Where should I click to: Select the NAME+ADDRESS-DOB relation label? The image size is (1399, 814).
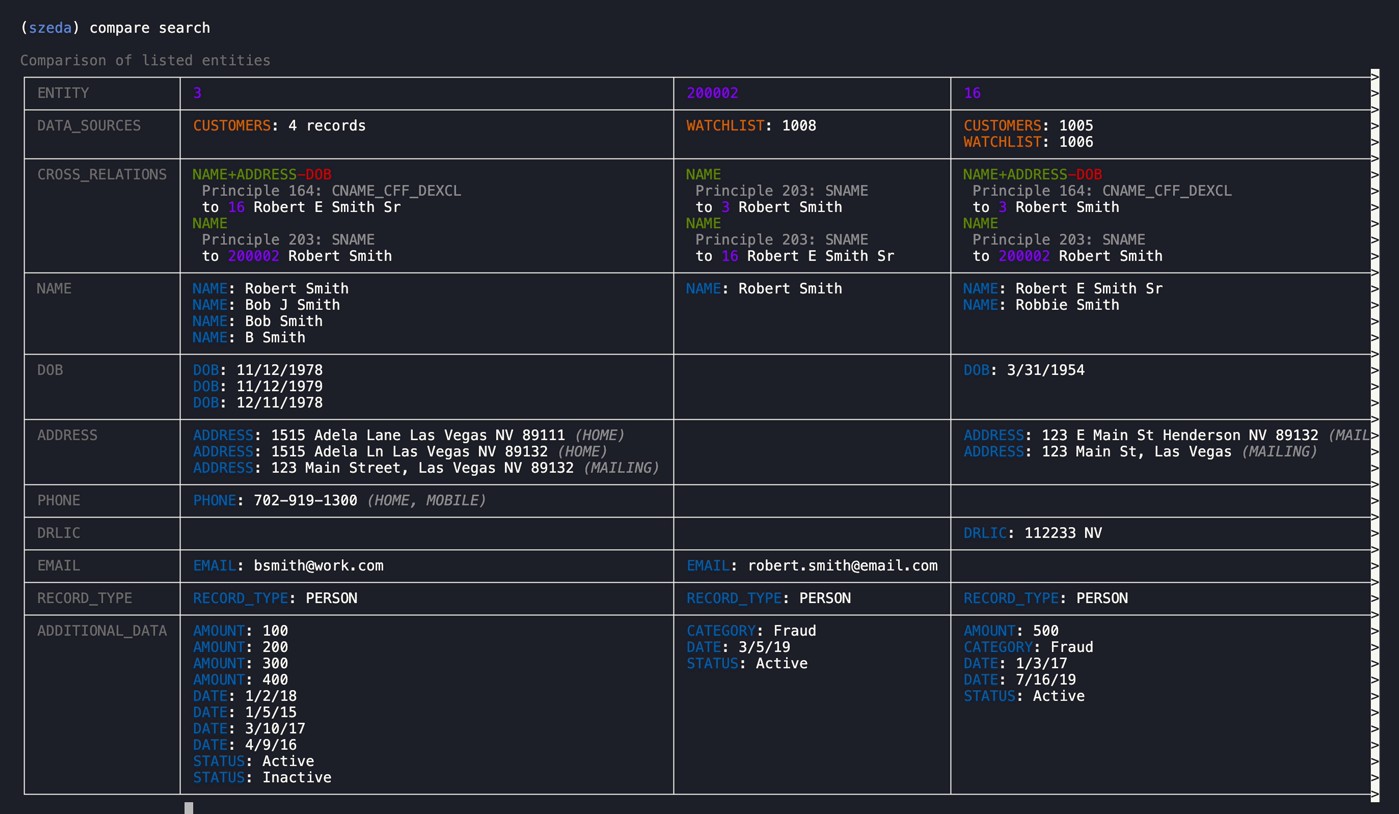coord(261,173)
